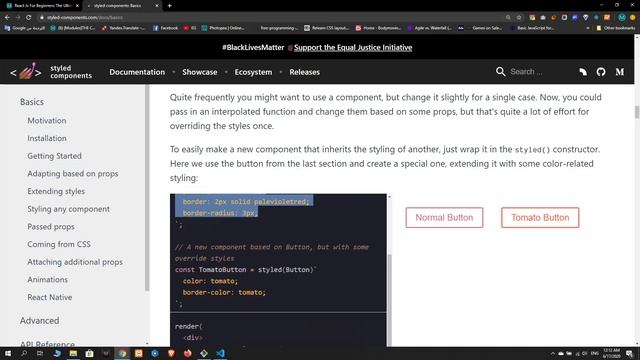The height and width of the screenshot is (360, 640).
Task: Click the styled-components logo icon
Action: click(26, 72)
